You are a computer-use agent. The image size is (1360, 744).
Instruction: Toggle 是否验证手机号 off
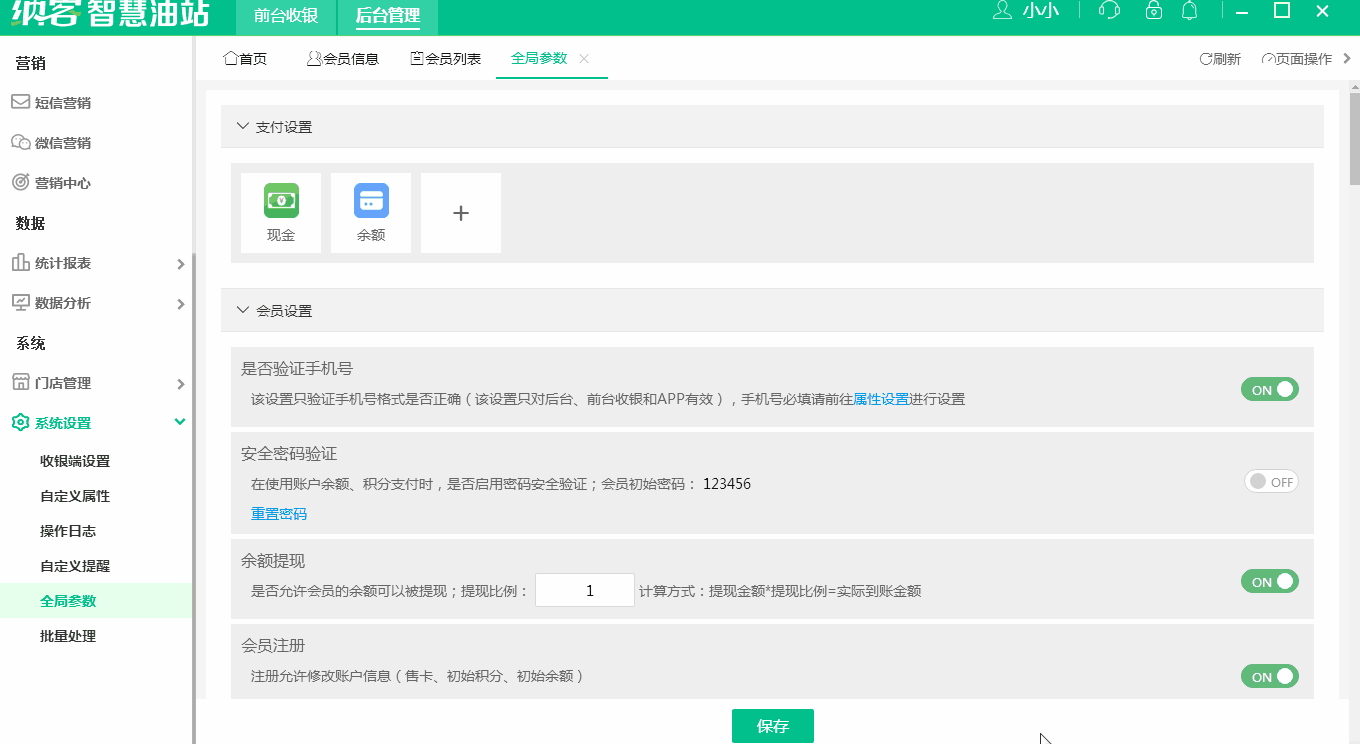[1269, 389]
